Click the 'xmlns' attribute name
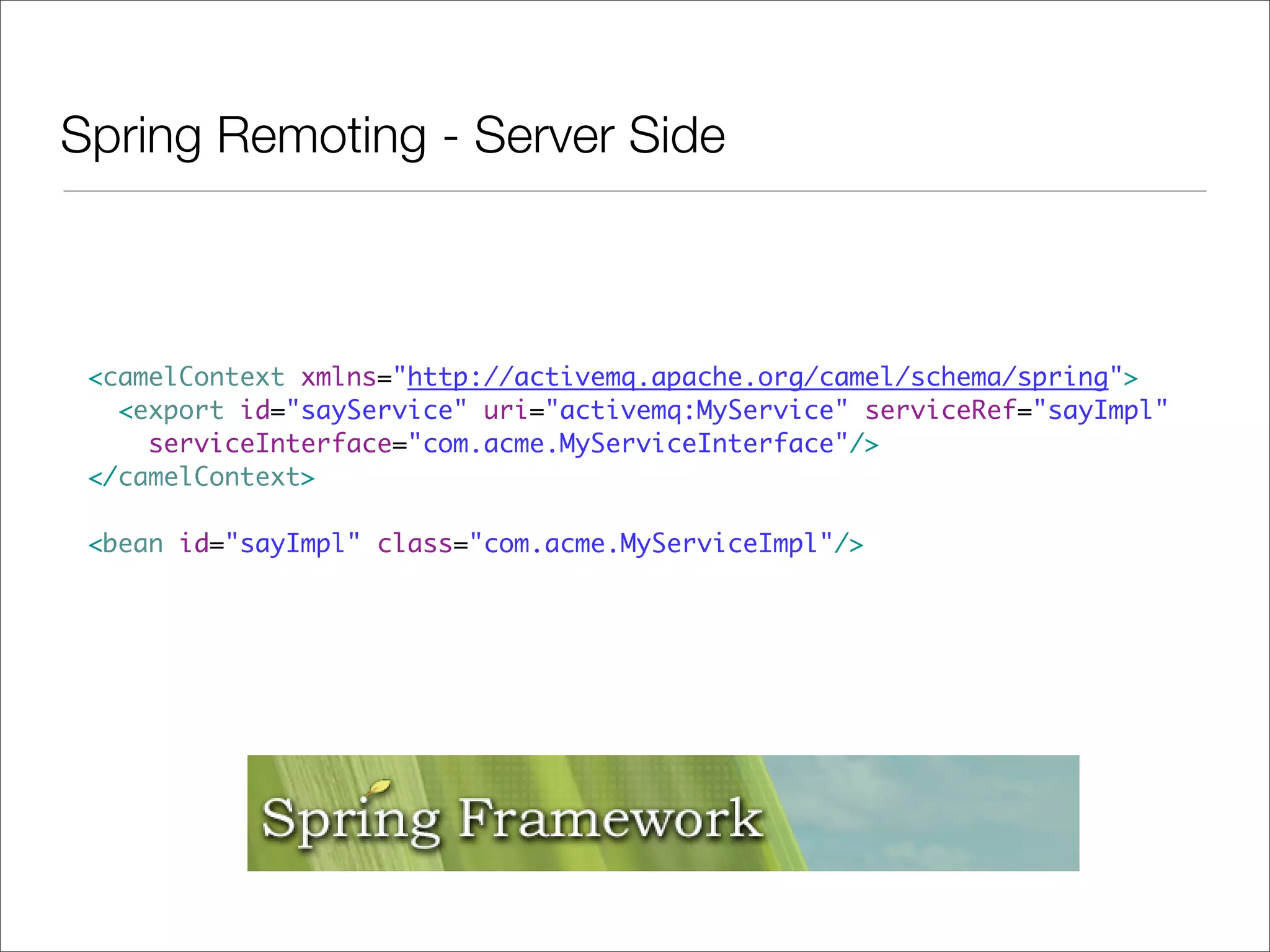Viewport: 1270px width, 952px height. pos(339,377)
